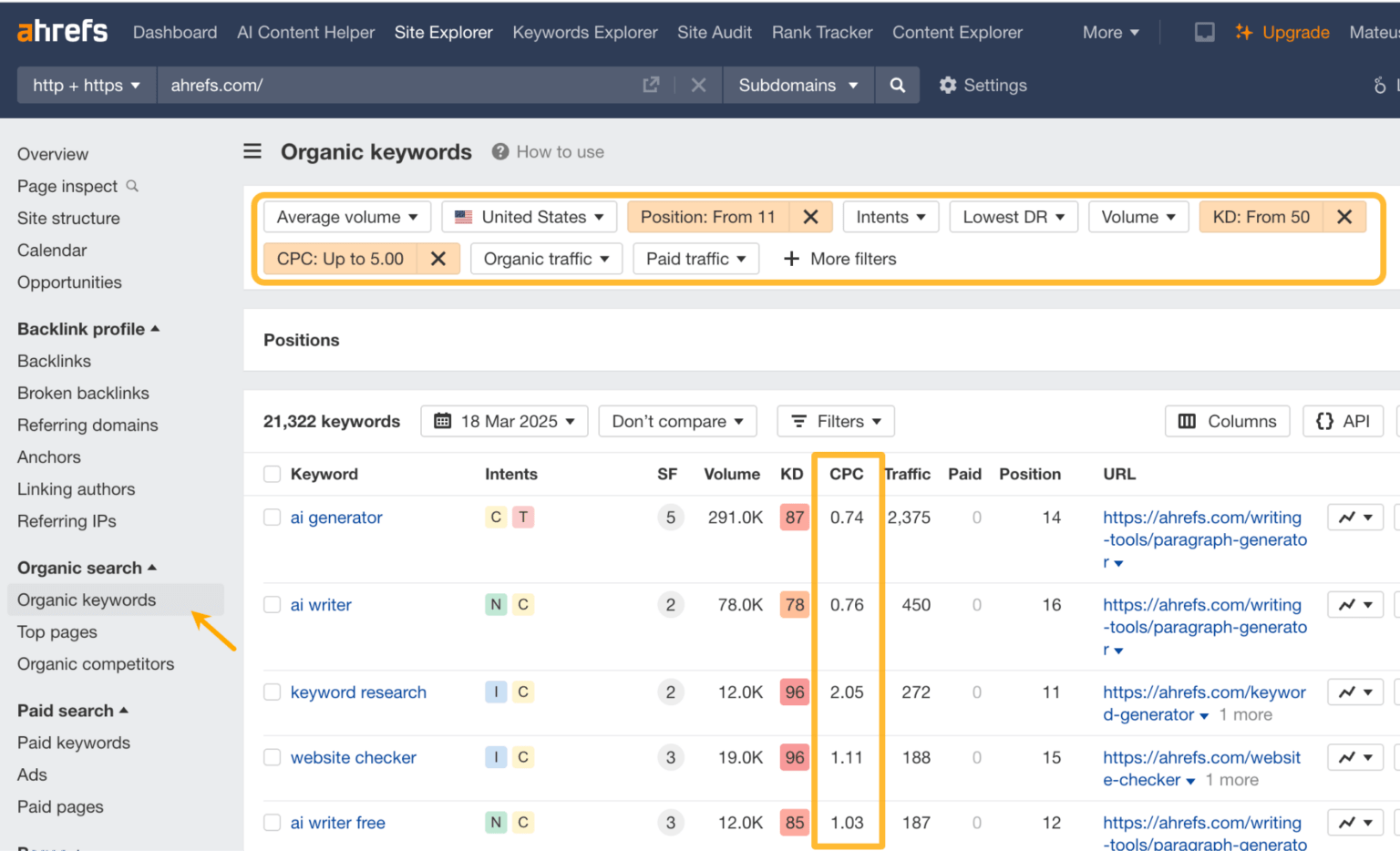Tick the checkbox beside keyword research row
Viewport: 1400px width, 851px height.
click(x=272, y=692)
